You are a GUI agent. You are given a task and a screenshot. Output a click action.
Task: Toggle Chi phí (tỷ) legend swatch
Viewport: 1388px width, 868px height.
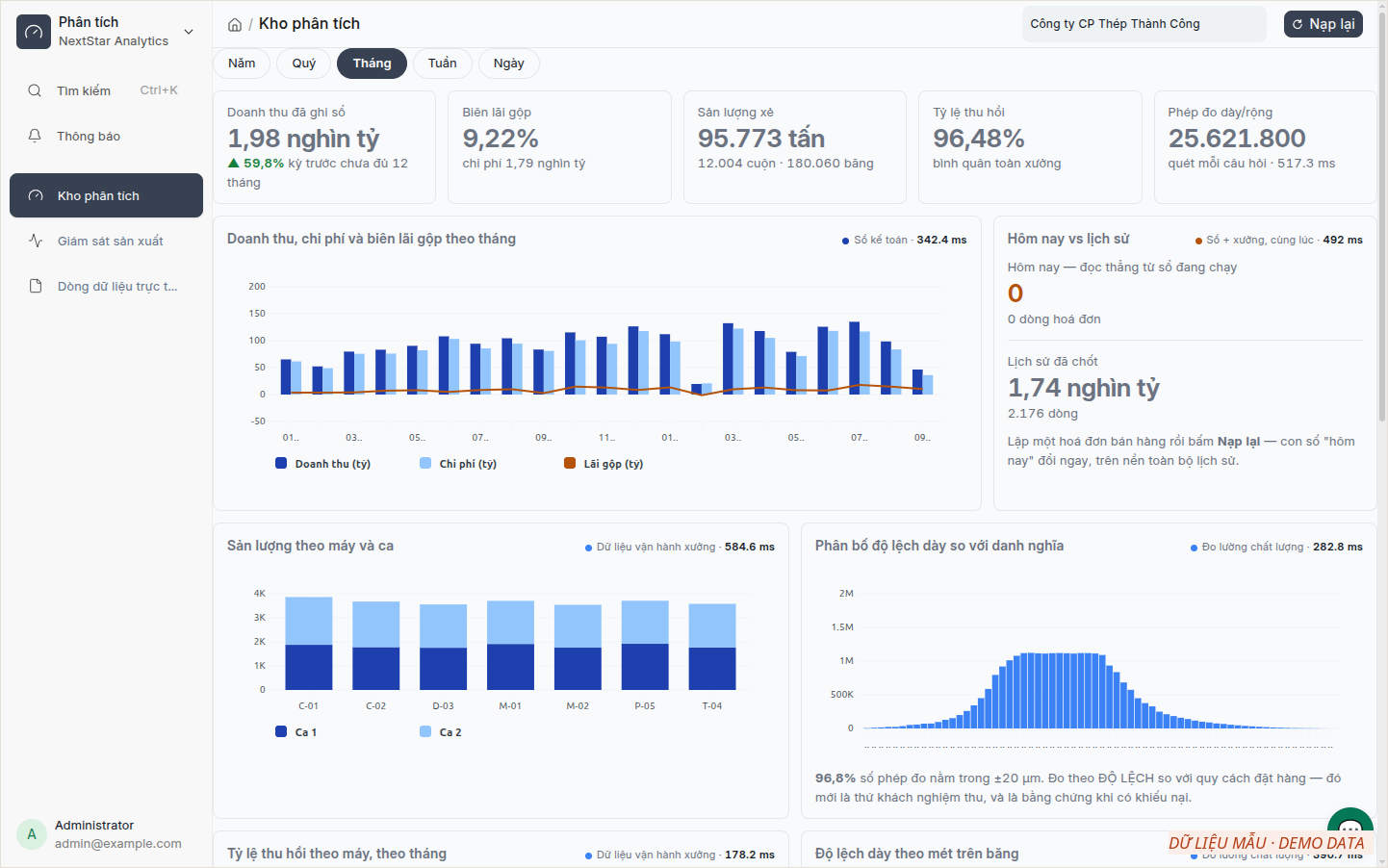[x=425, y=463]
